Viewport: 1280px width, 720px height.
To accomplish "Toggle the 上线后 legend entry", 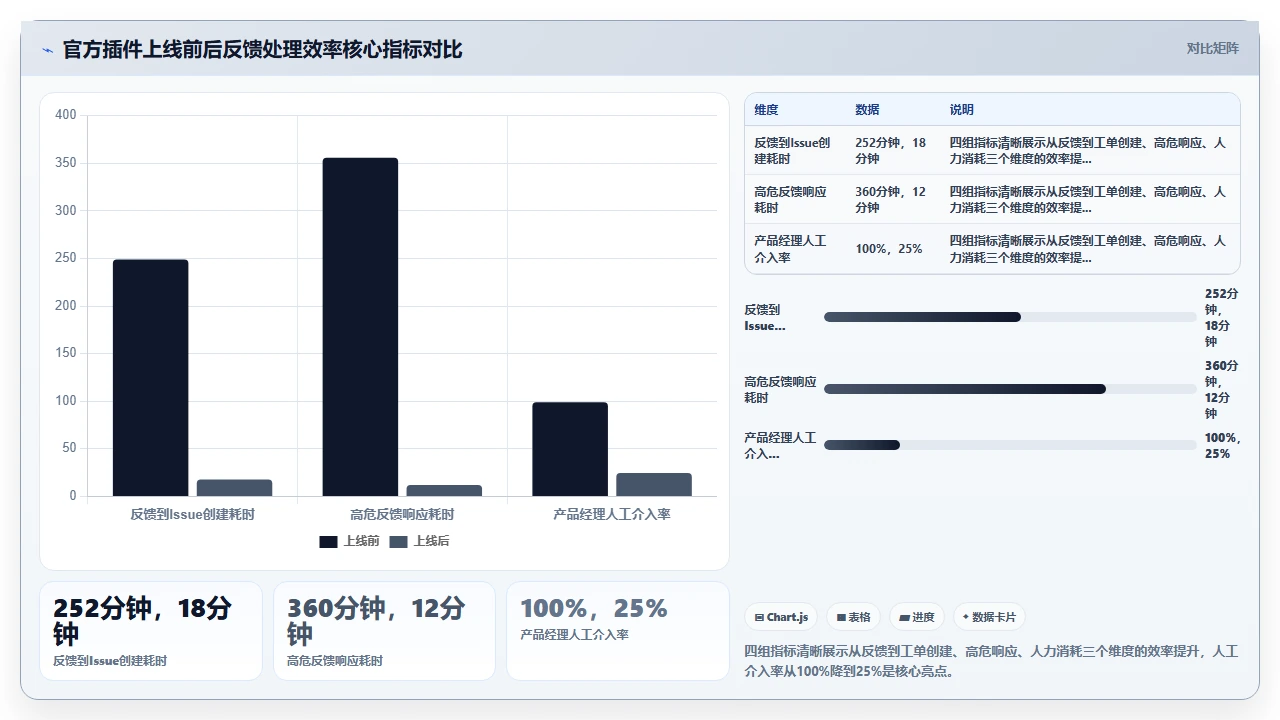I will [x=419, y=541].
